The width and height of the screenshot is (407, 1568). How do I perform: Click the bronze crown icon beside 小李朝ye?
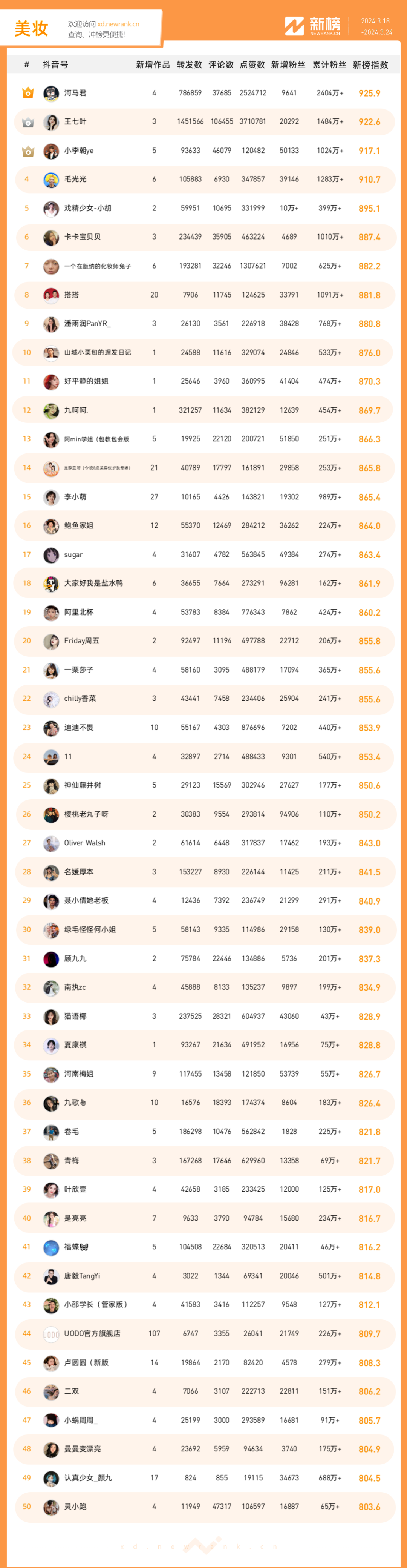[28, 151]
